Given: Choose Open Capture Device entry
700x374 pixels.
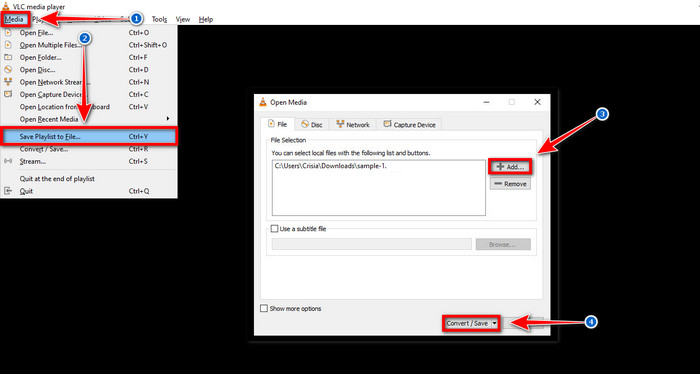Looking at the screenshot, I should 89,95.
